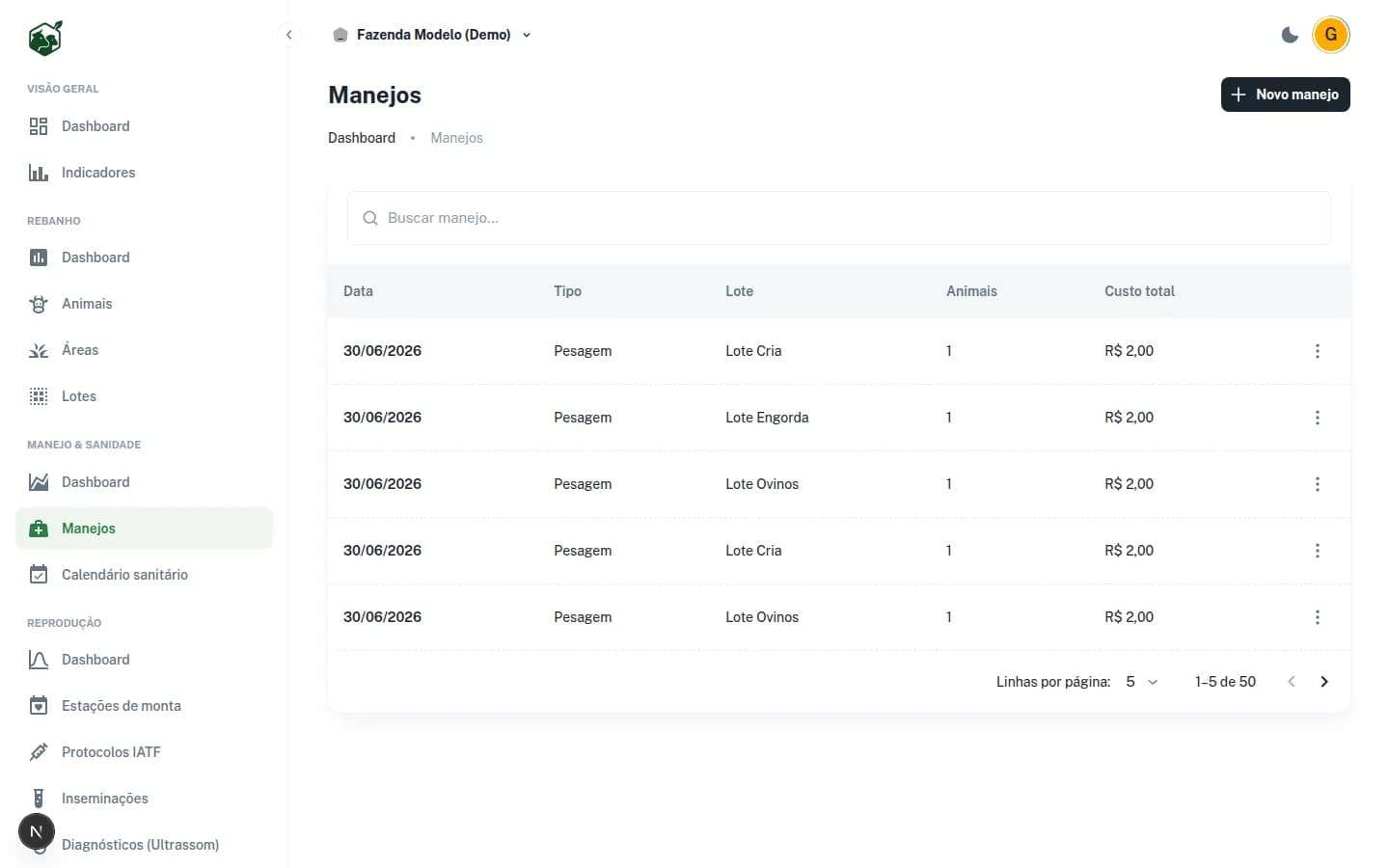Viewport: 1389px width, 868px height.
Task: Click the Indicadores bar chart icon
Action: click(x=39, y=173)
